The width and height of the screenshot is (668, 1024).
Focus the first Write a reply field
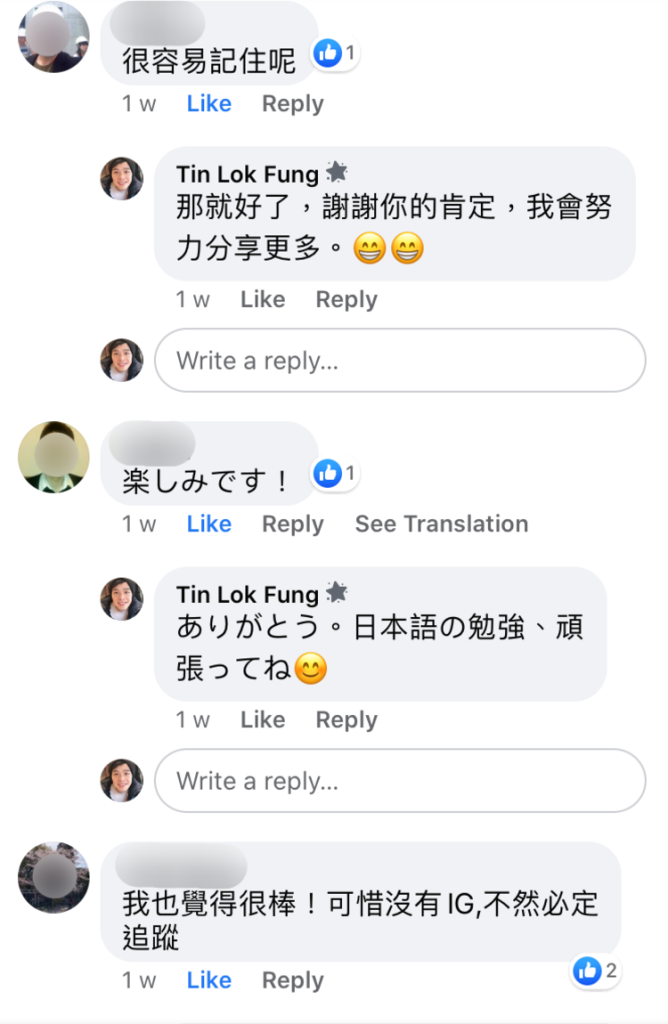[x=399, y=361]
